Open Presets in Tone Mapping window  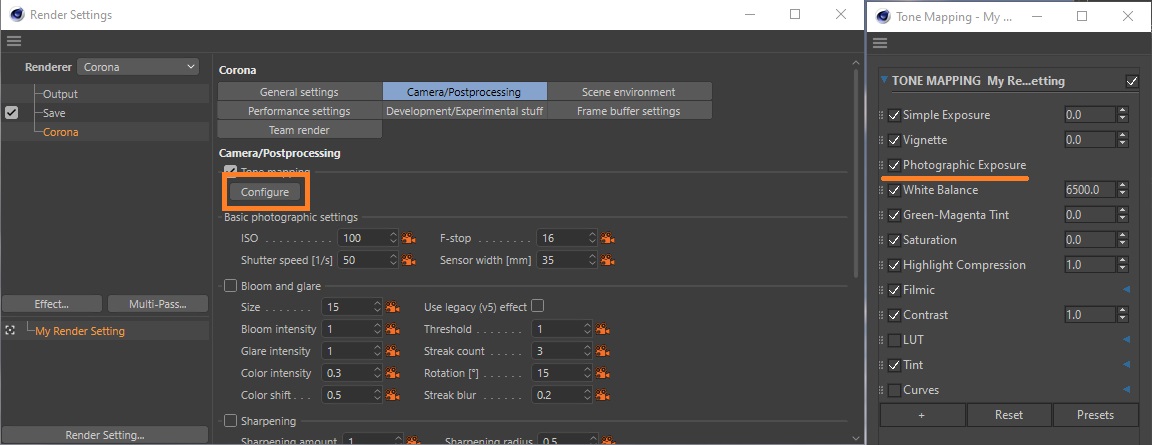point(1095,415)
